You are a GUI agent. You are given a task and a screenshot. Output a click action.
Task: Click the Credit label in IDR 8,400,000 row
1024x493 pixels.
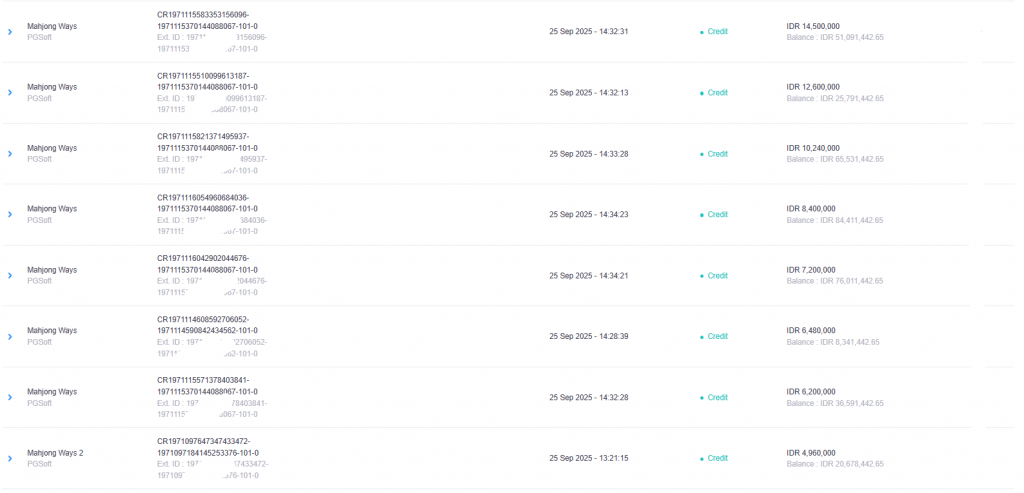(x=717, y=214)
